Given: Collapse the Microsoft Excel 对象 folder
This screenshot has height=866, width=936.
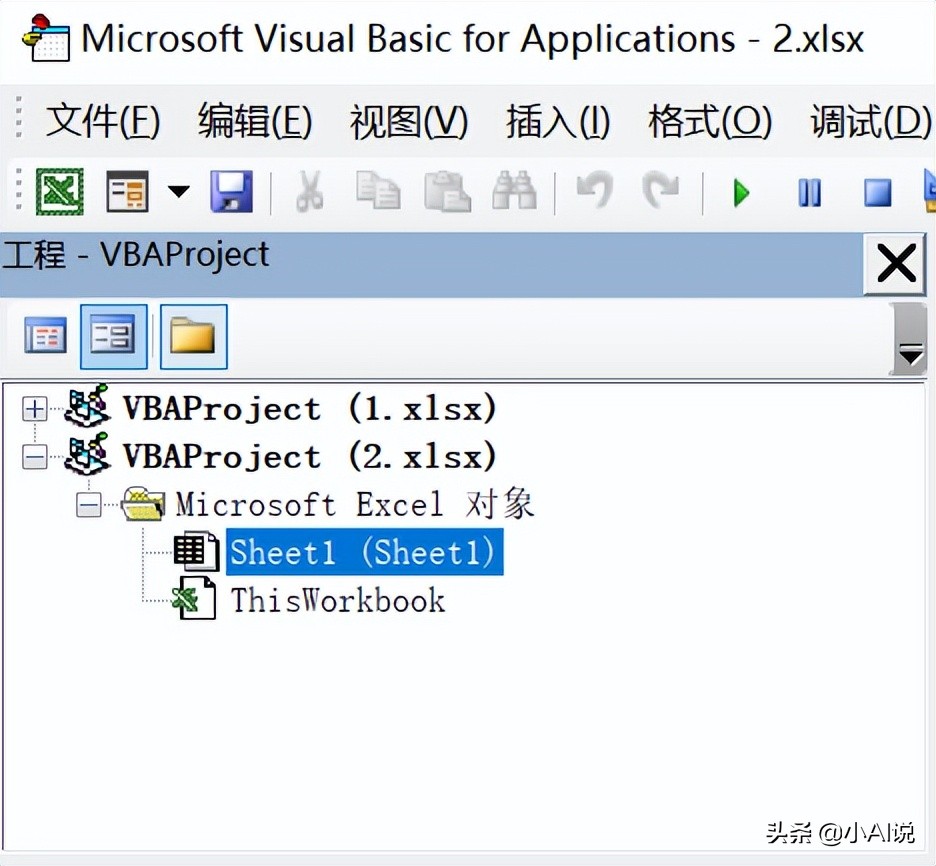Looking at the screenshot, I should (x=89, y=506).
